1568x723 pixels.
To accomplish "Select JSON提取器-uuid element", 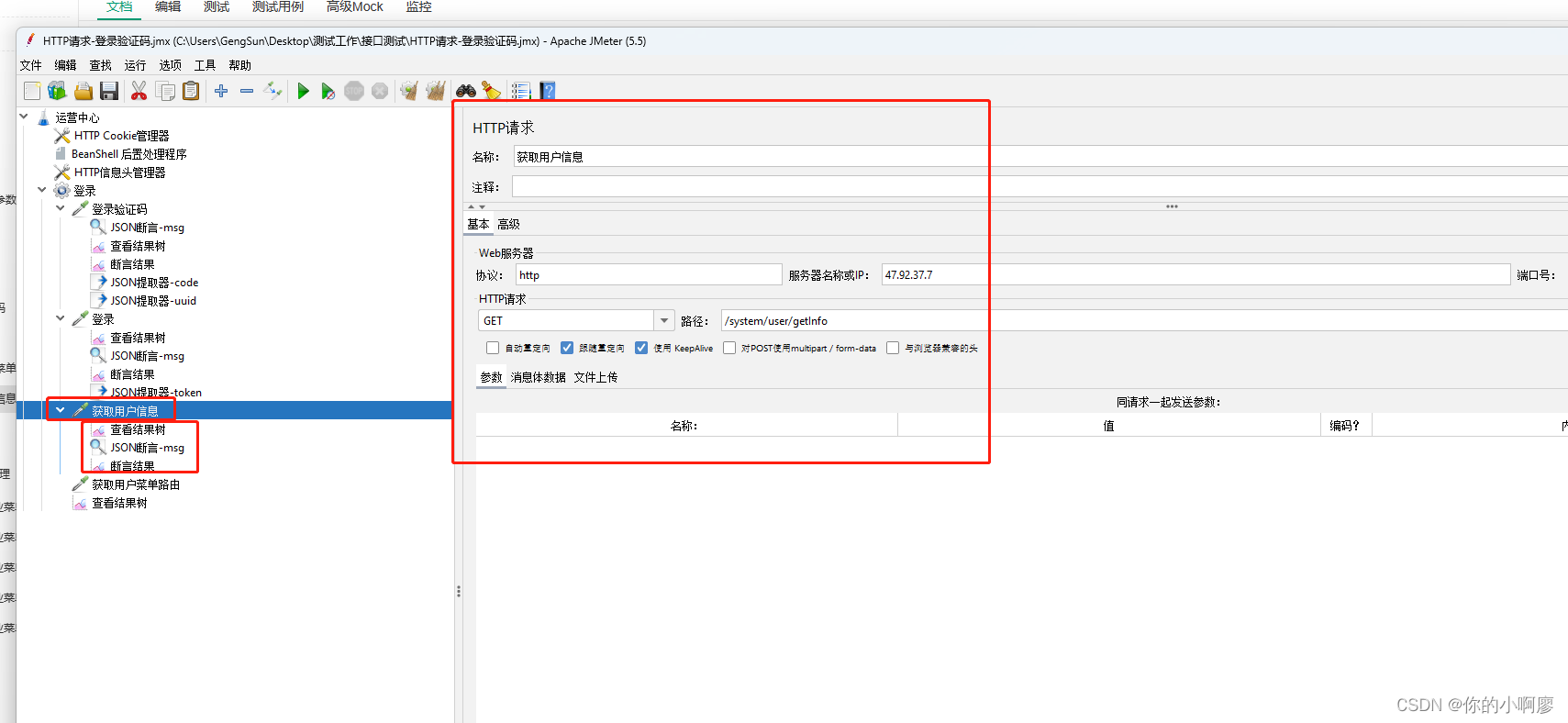I will pyautogui.click(x=153, y=301).
